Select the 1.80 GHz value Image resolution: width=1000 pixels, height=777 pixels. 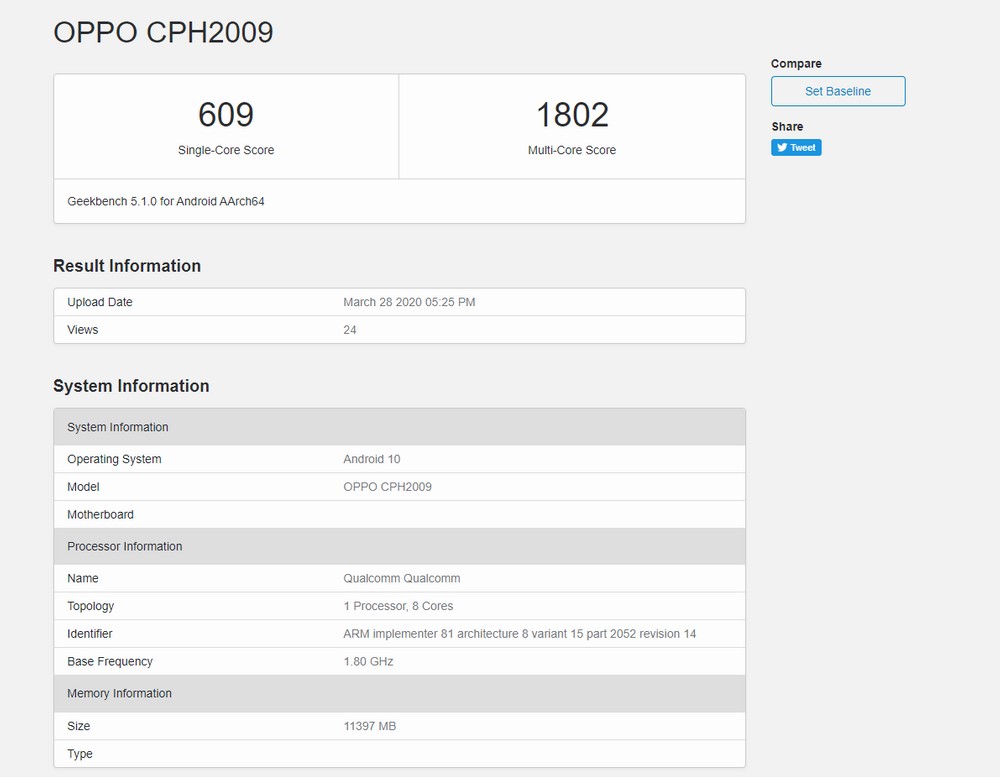point(368,662)
